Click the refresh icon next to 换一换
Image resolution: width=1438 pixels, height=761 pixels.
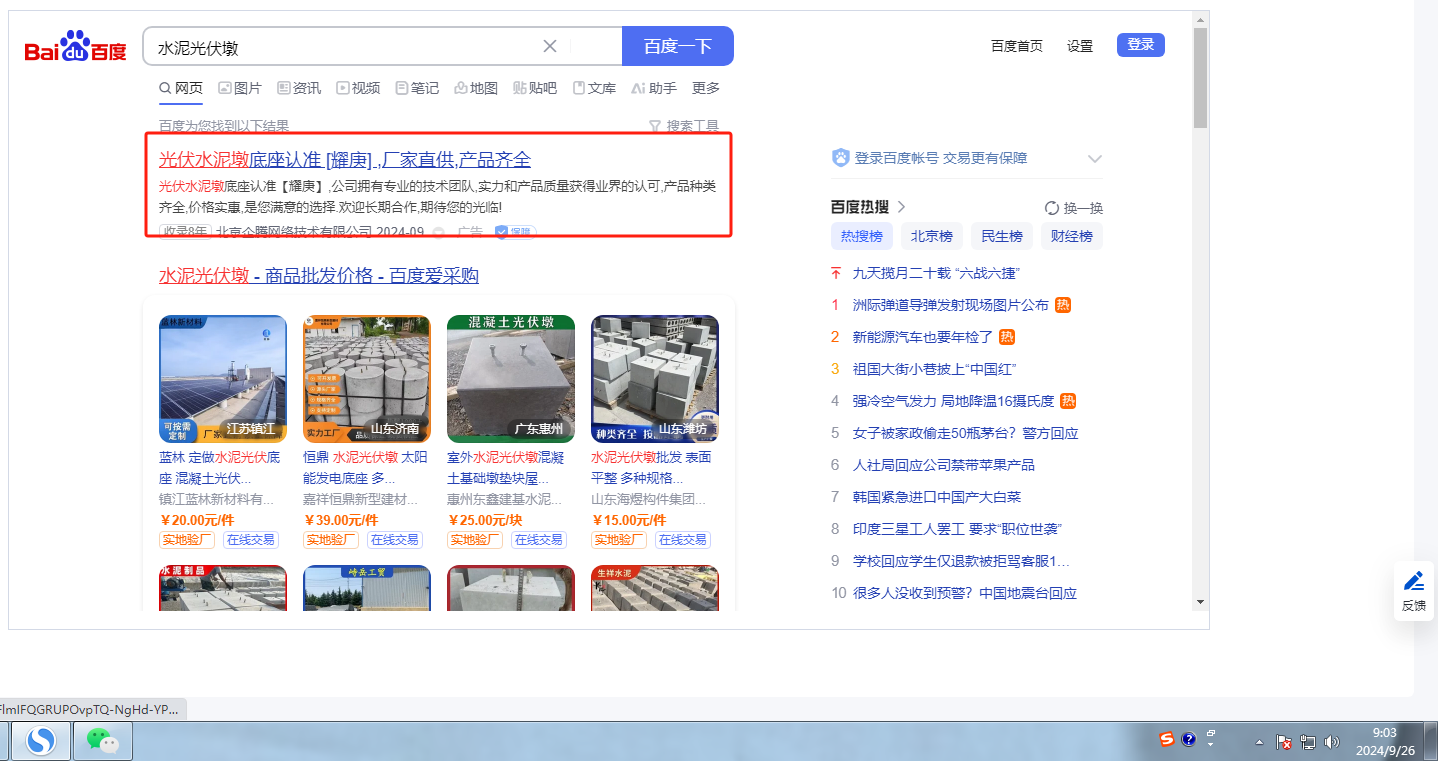point(1052,208)
